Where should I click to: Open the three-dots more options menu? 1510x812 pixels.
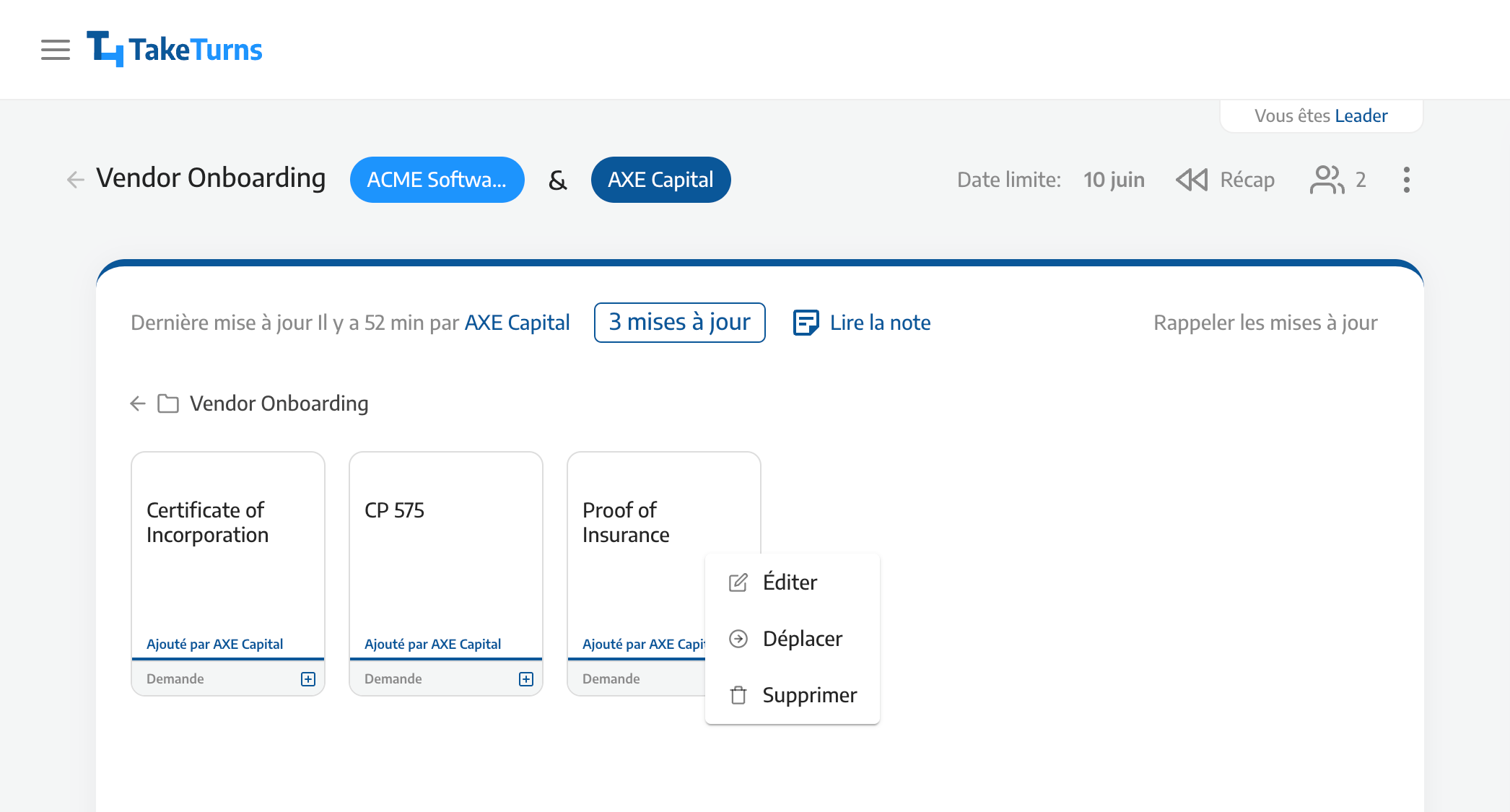(x=1406, y=180)
